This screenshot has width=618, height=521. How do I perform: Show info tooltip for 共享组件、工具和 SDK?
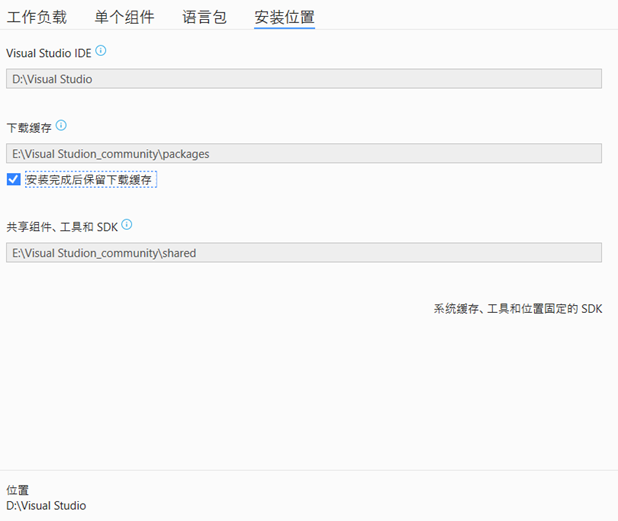pos(127,225)
